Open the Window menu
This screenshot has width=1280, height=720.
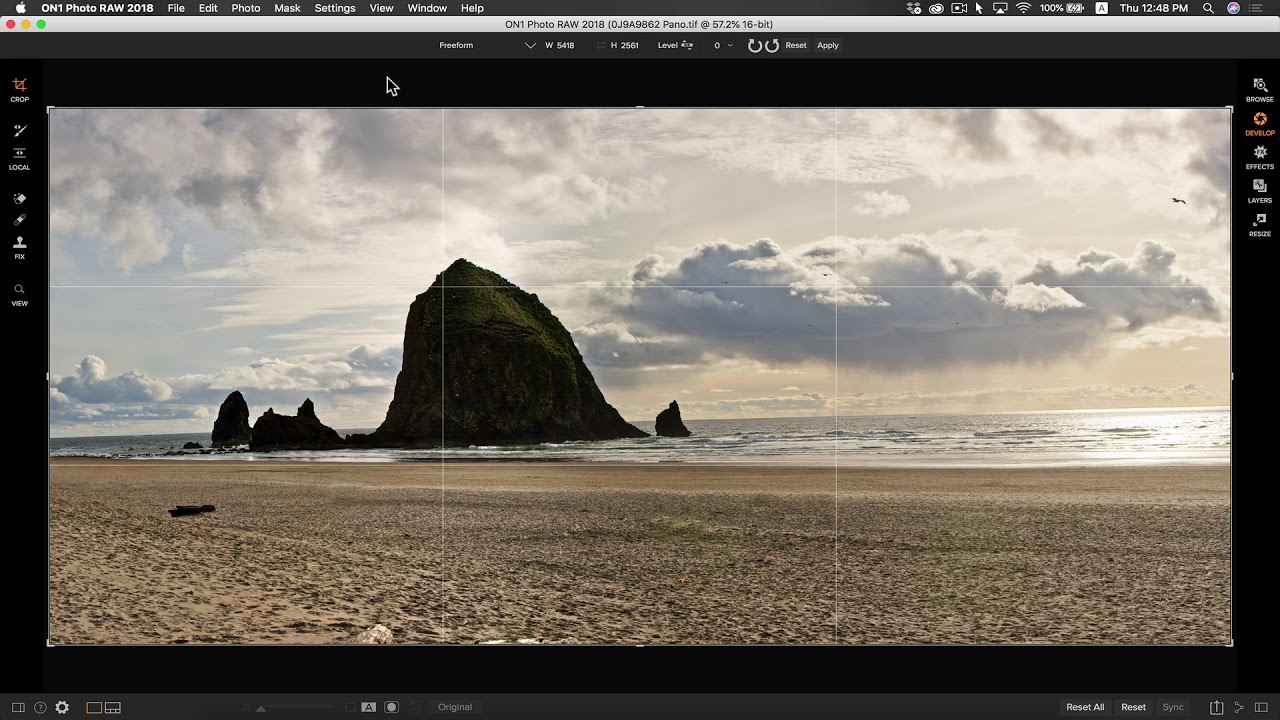[427, 8]
